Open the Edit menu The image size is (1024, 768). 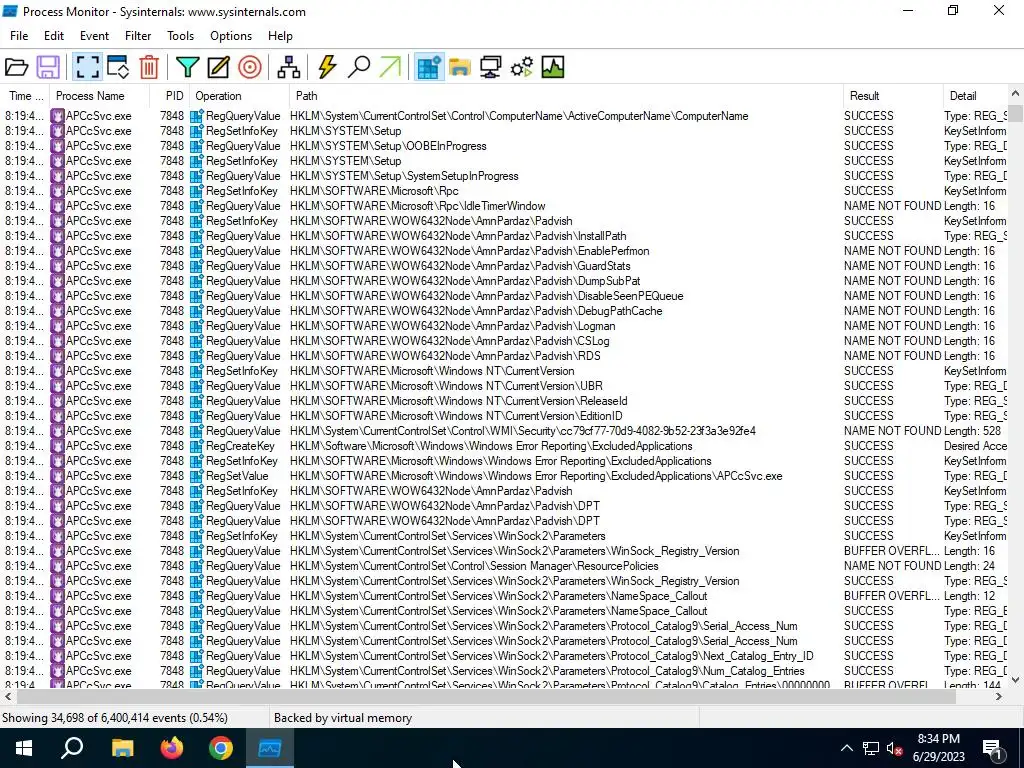pos(54,36)
